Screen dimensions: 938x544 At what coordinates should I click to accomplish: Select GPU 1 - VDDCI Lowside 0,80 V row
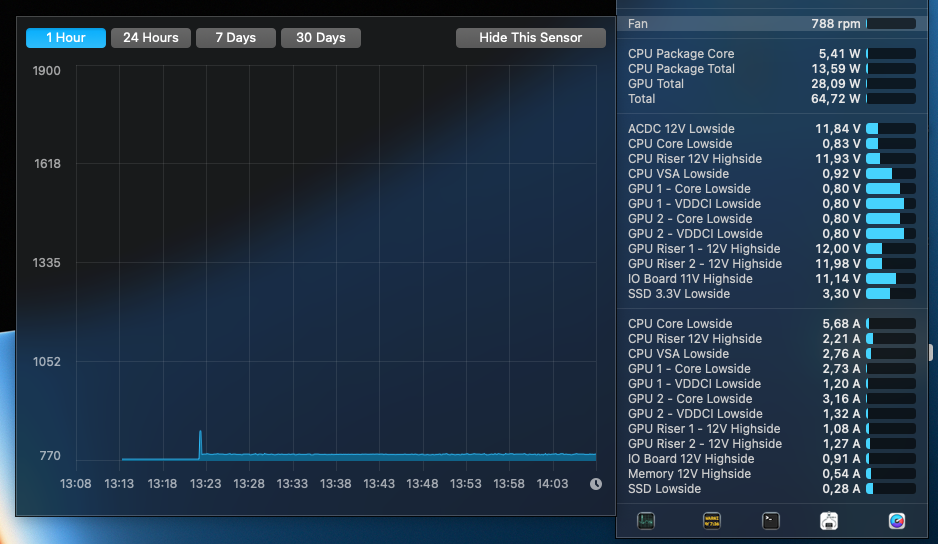pyautogui.click(x=772, y=203)
